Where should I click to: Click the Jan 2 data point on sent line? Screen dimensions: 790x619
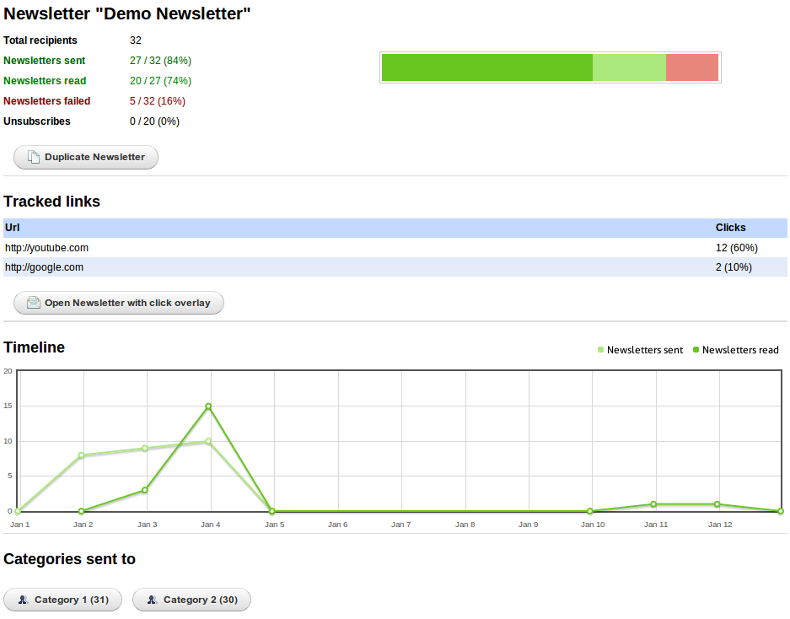click(x=81, y=455)
